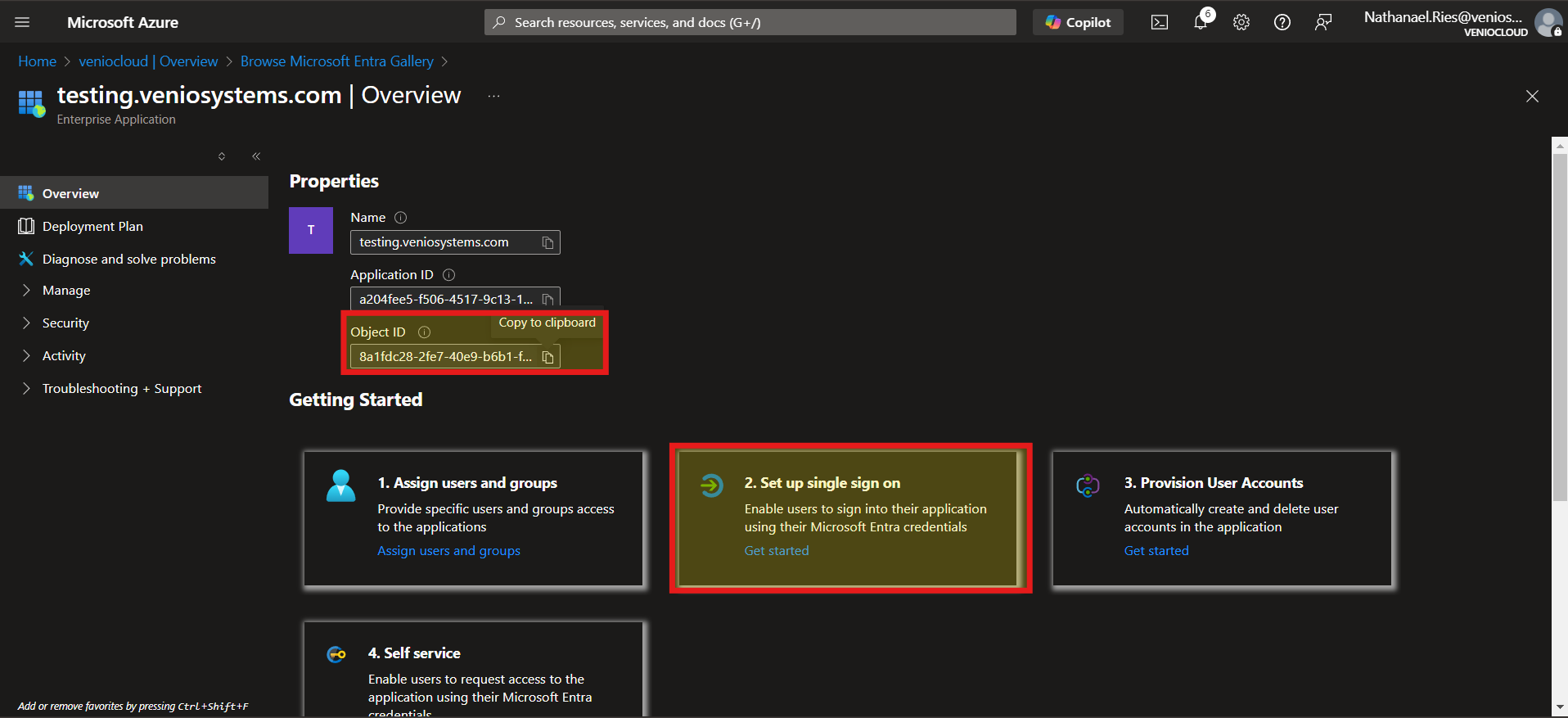Viewport: 1568px width, 718px height.
Task: Click the feedback icon in top bar
Action: [1323, 22]
